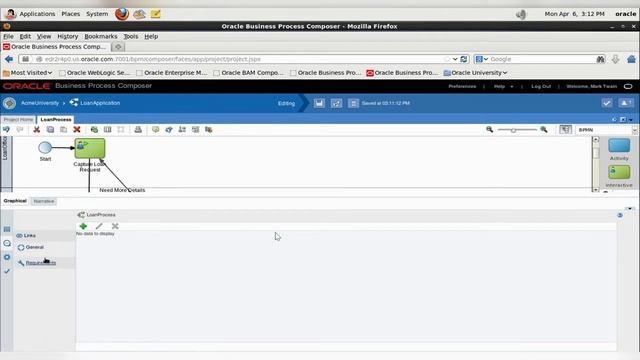
Task: Open the Tools menu
Action: [x=131, y=36]
